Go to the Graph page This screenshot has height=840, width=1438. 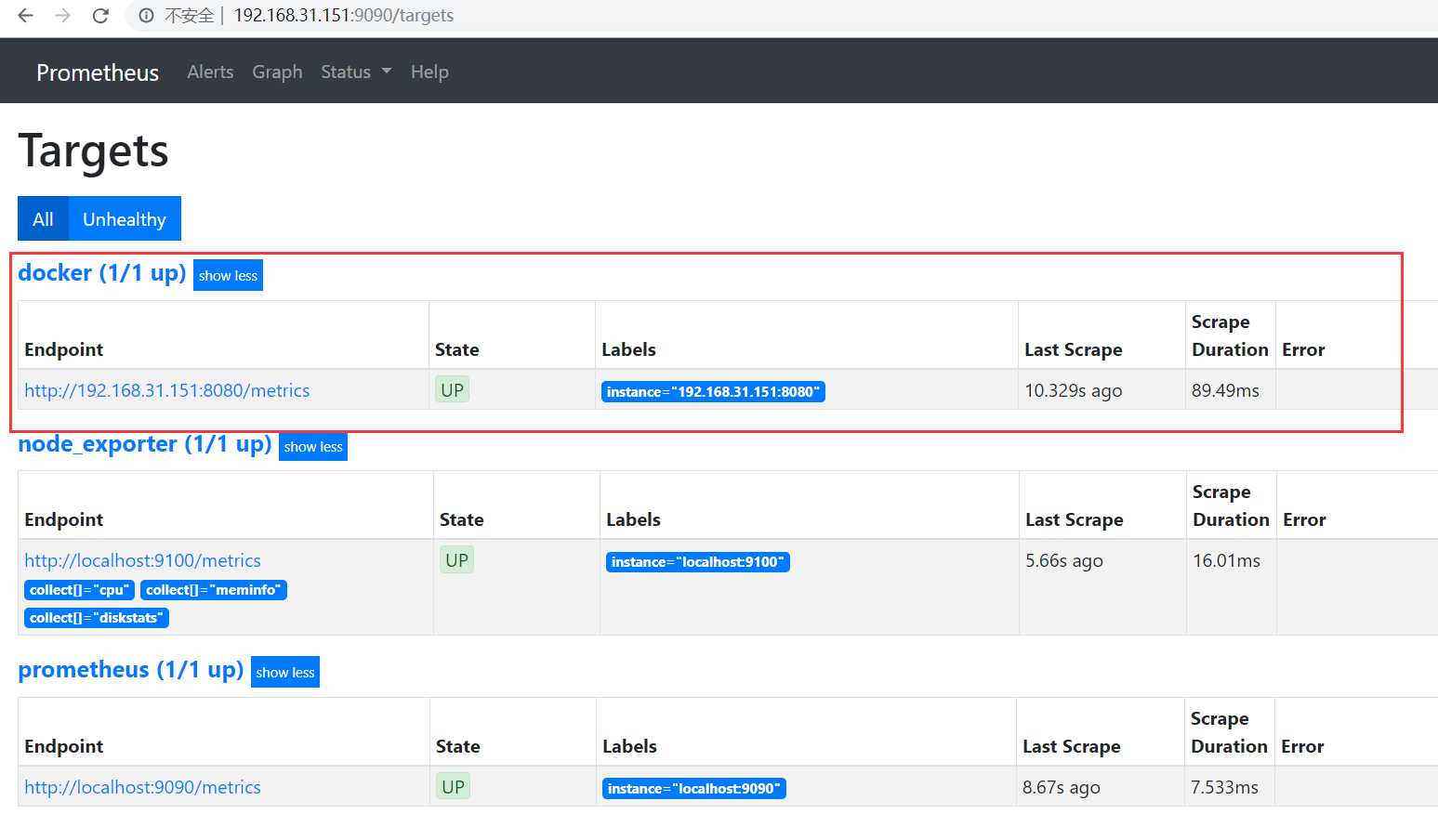click(x=277, y=72)
